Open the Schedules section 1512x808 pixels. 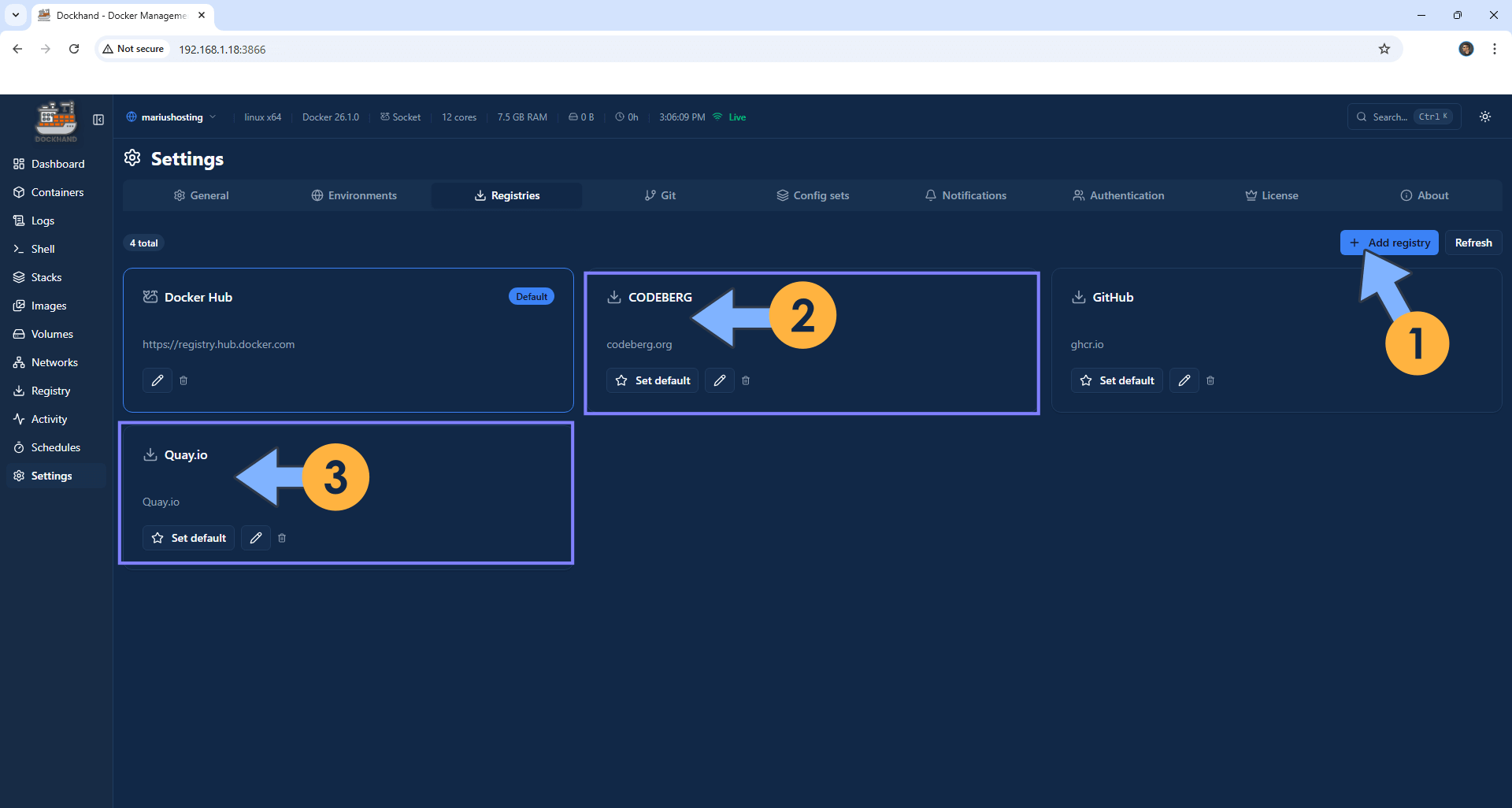[x=55, y=447]
